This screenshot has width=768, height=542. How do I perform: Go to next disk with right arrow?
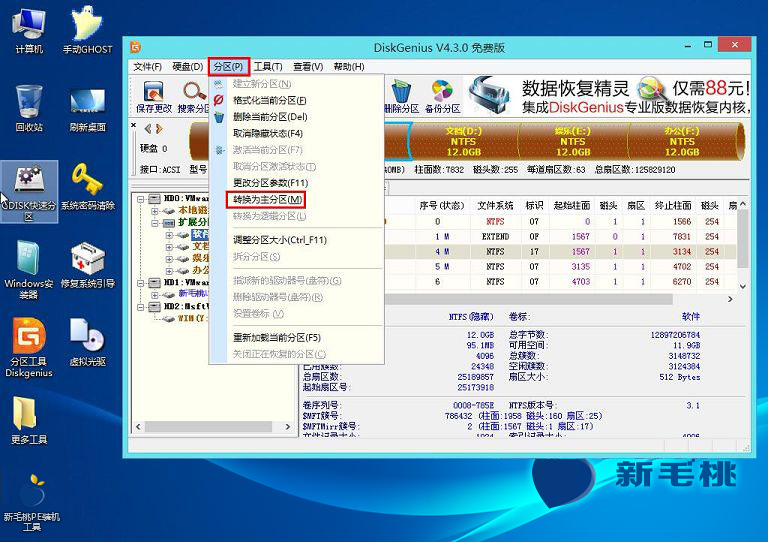coord(159,129)
